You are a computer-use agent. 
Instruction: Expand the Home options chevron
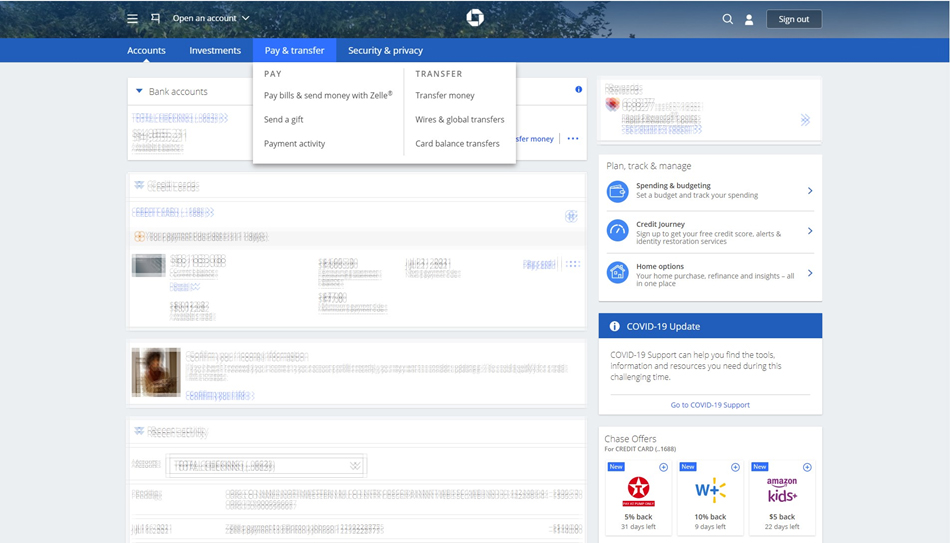click(x=810, y=273)
